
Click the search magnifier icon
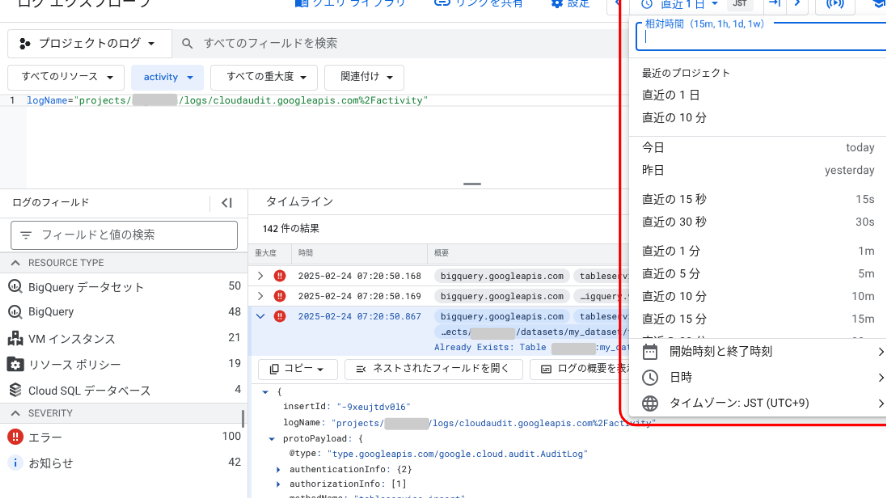(187, 44)
